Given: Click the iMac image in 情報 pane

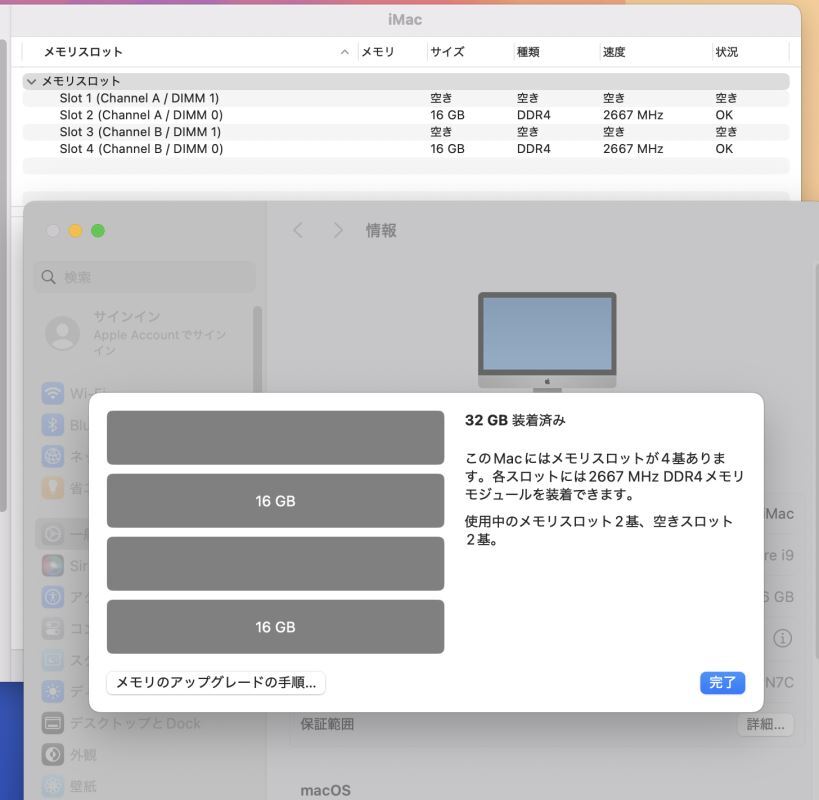Looking at the screenshot, I should (547, 342).
